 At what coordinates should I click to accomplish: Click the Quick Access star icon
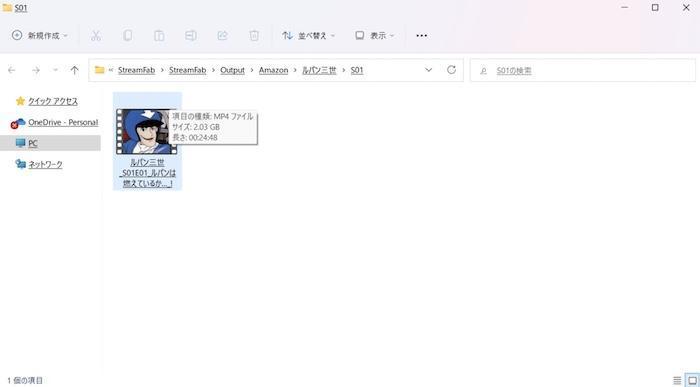[x=20, y=101]
